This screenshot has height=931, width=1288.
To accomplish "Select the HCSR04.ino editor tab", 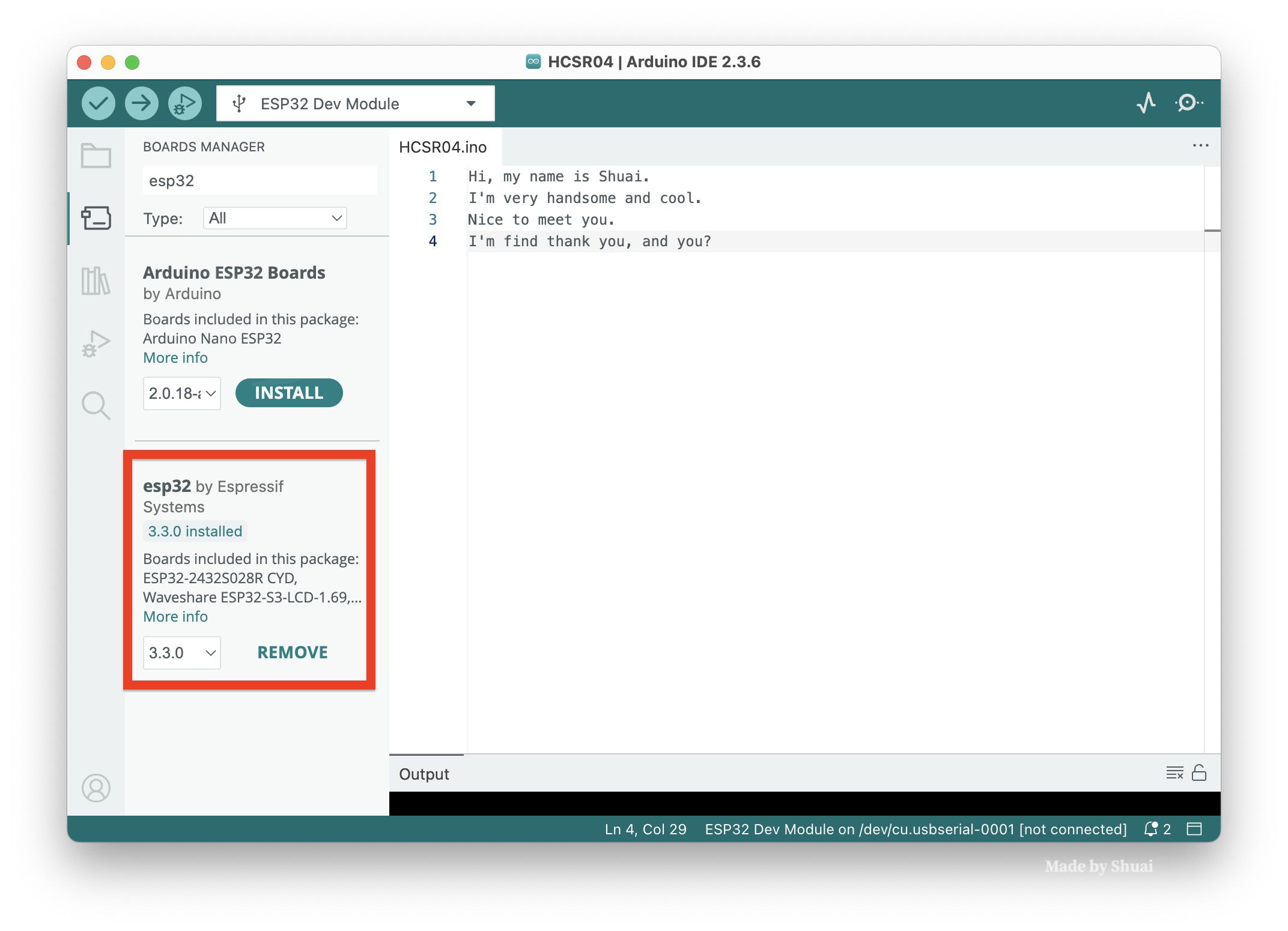I will (x=443, y=147).
